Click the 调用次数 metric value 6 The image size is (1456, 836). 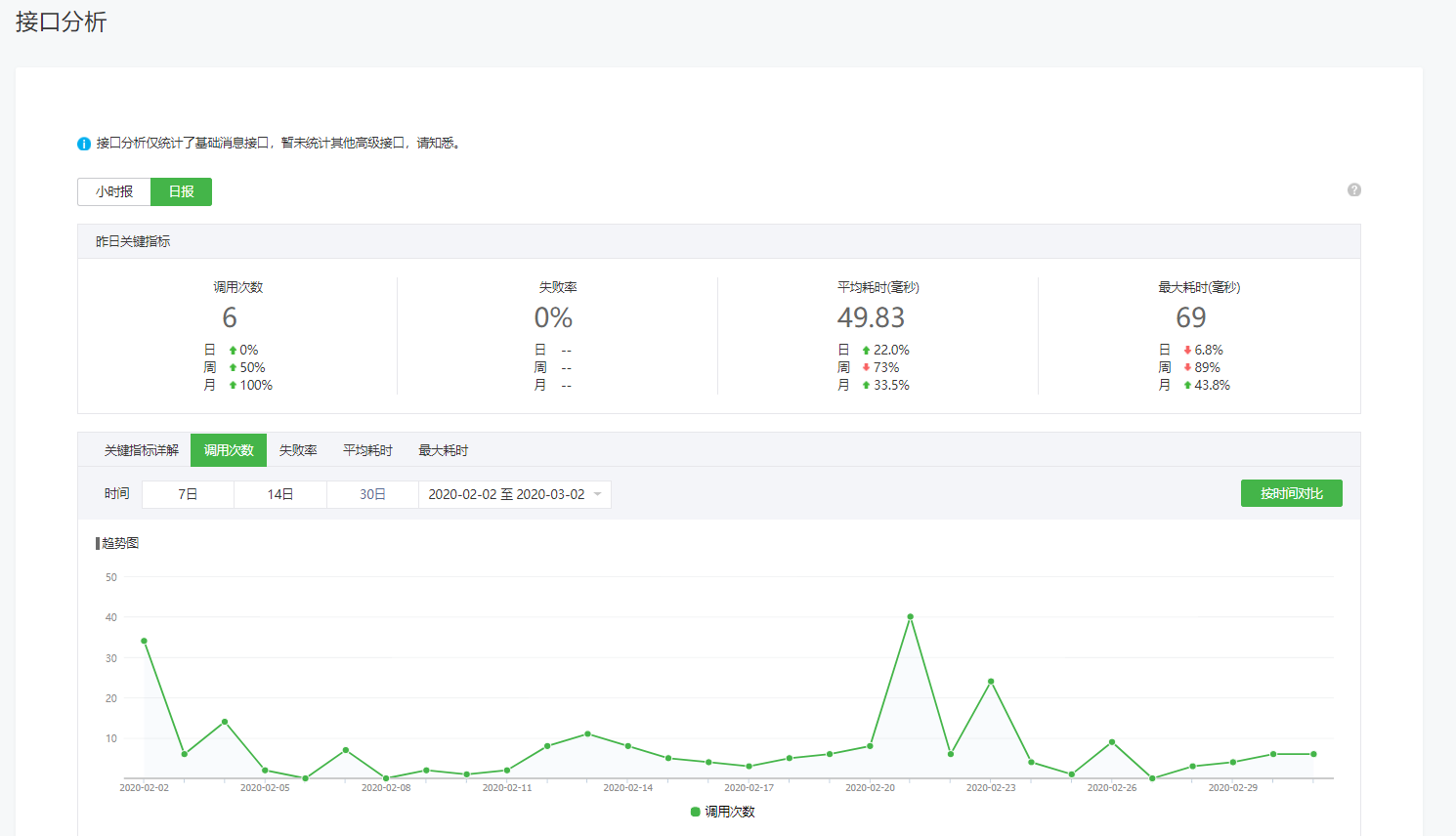230,317
